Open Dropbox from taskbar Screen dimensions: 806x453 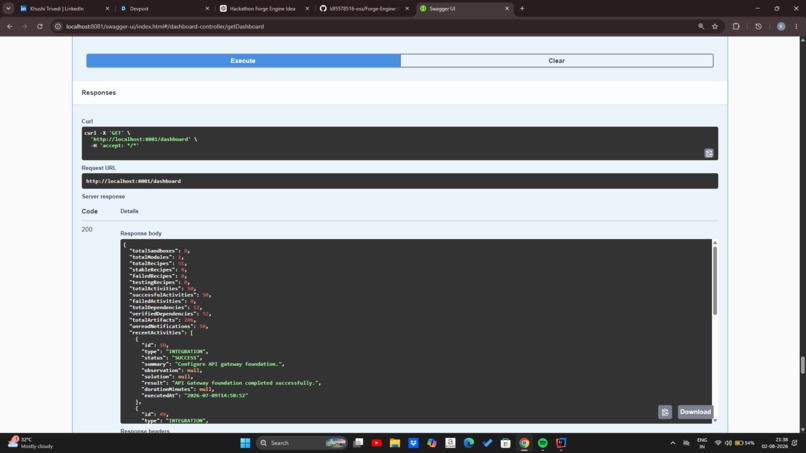pyautogui.click(x=413, y=443)
